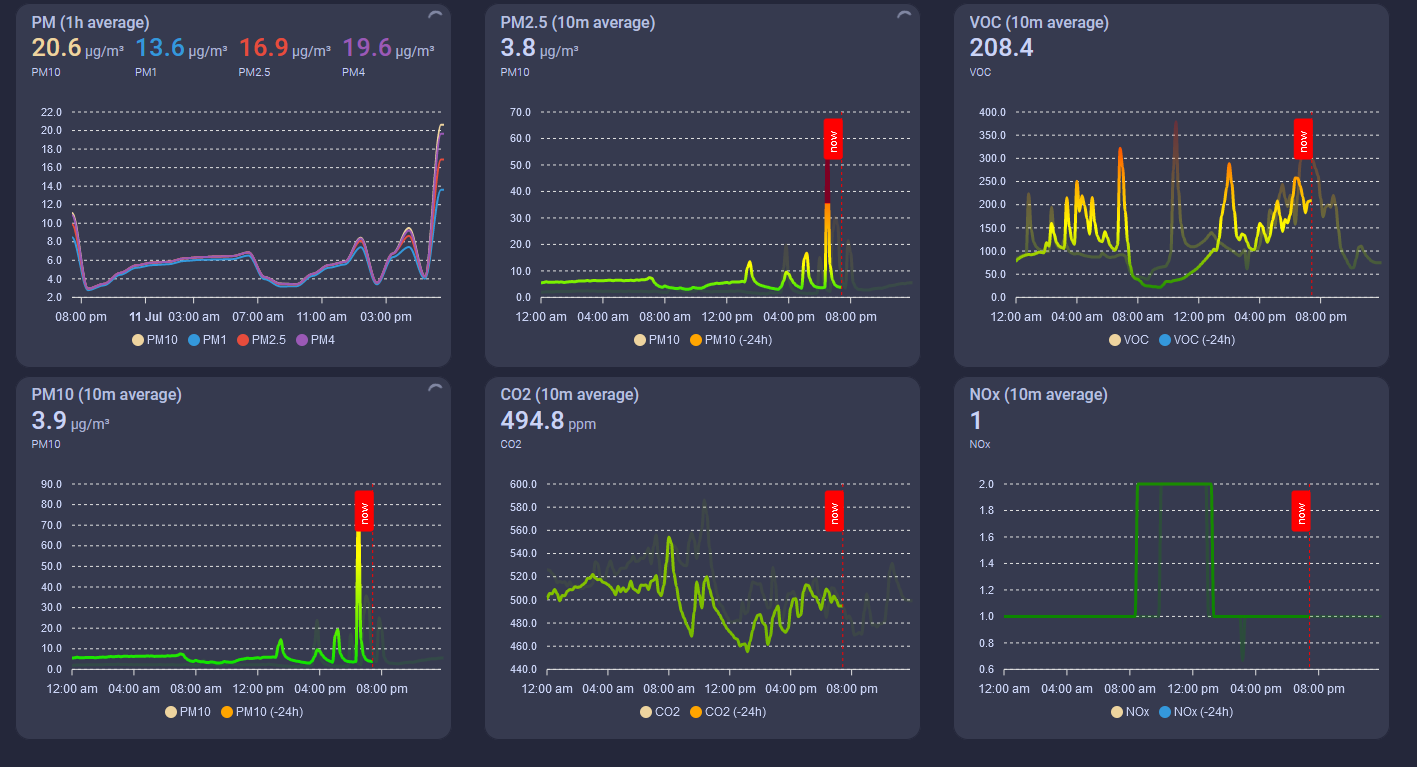
Task: Toggle NOx (-24h) legend item
Action: click(1195, 712)
